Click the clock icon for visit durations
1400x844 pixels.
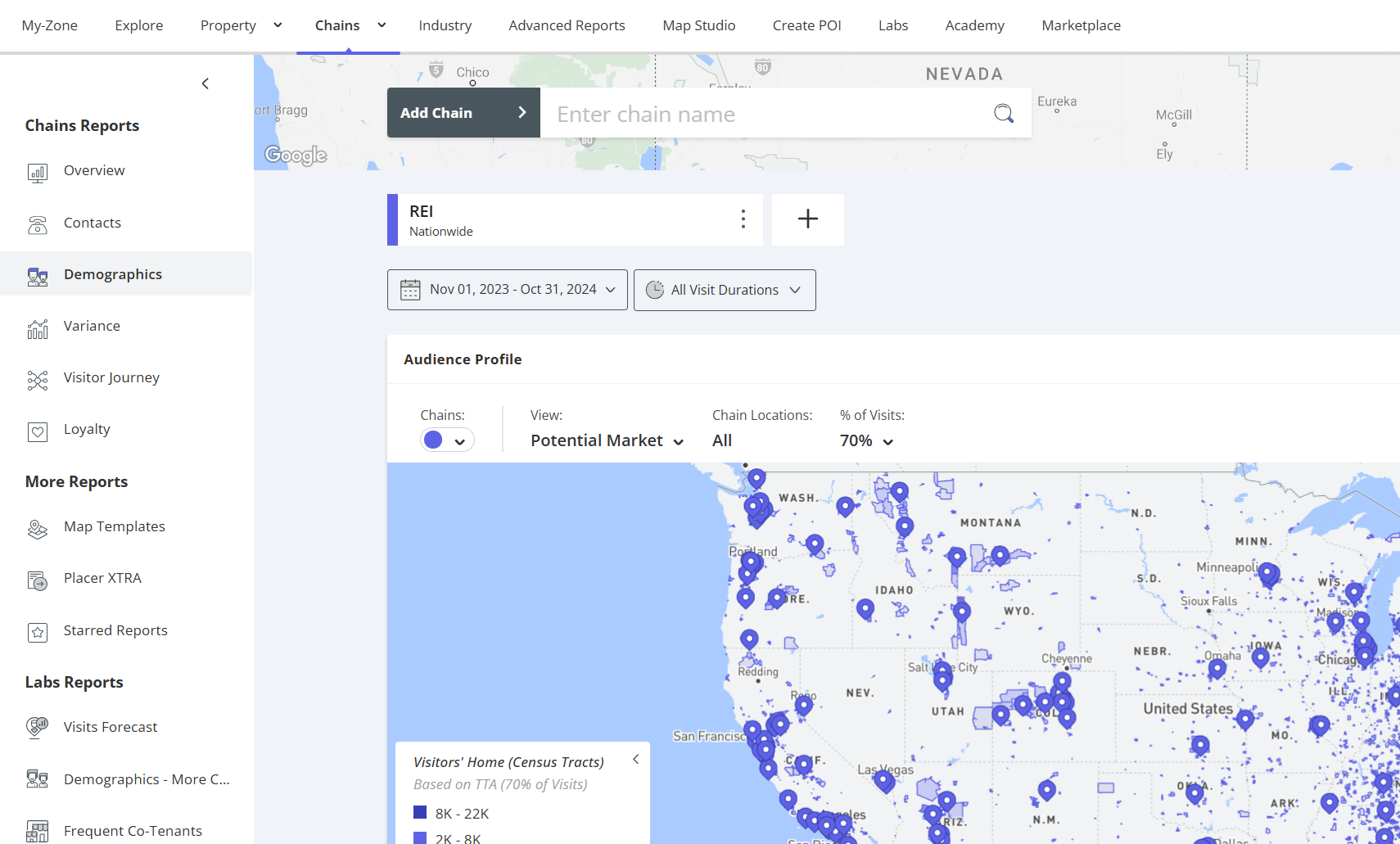(x=655, y=290)
